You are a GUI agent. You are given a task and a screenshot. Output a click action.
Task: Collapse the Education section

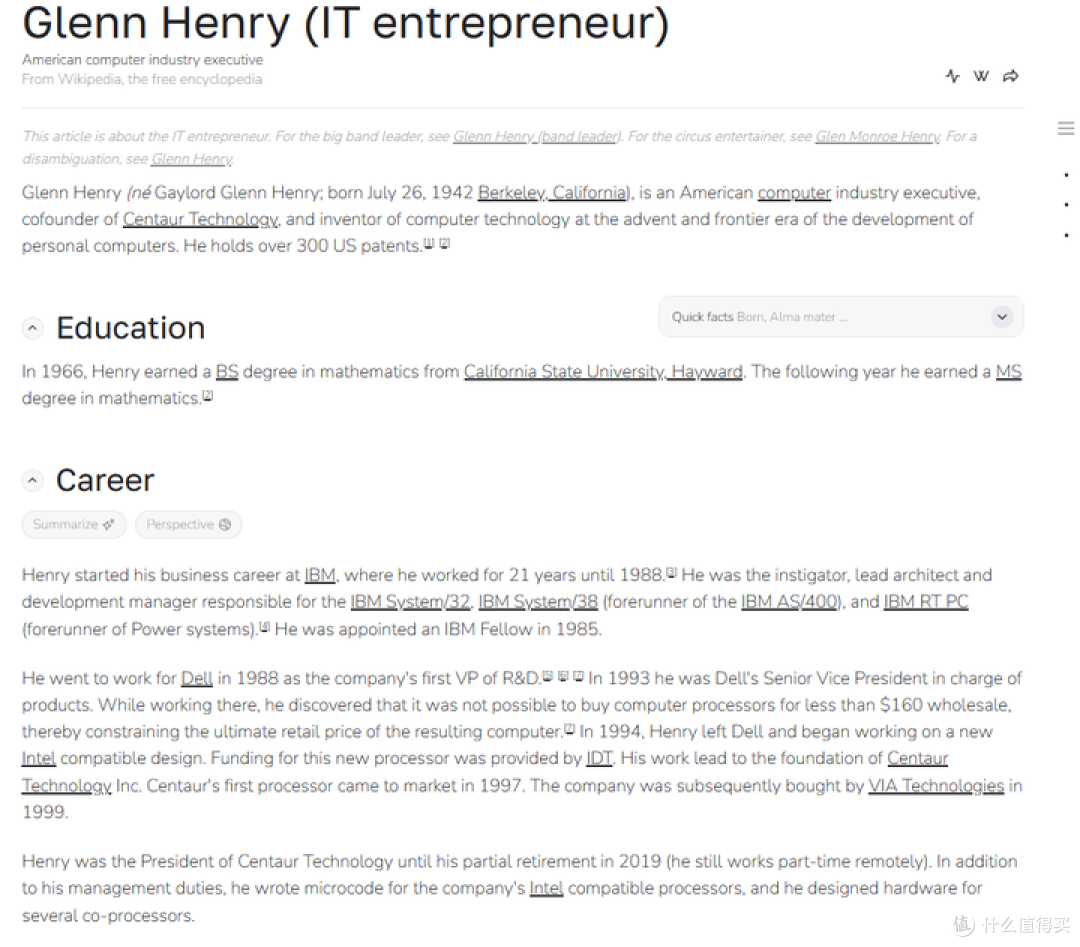[x=32, y=328]
